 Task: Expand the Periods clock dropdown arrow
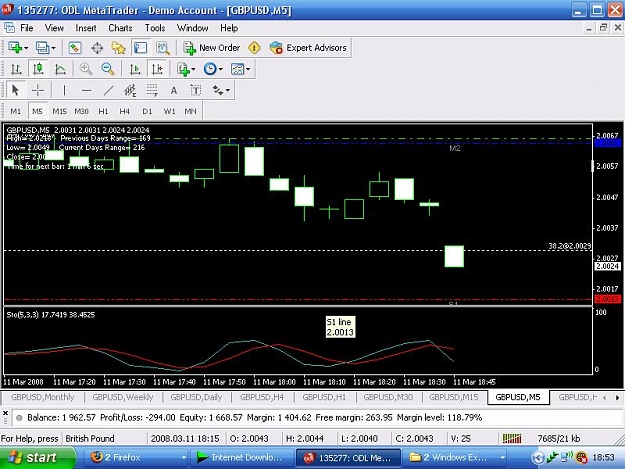(x=220, y=69)
